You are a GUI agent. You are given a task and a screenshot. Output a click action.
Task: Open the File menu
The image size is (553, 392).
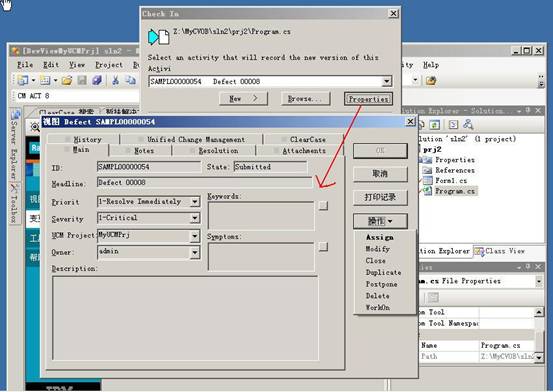pos(25,65)
